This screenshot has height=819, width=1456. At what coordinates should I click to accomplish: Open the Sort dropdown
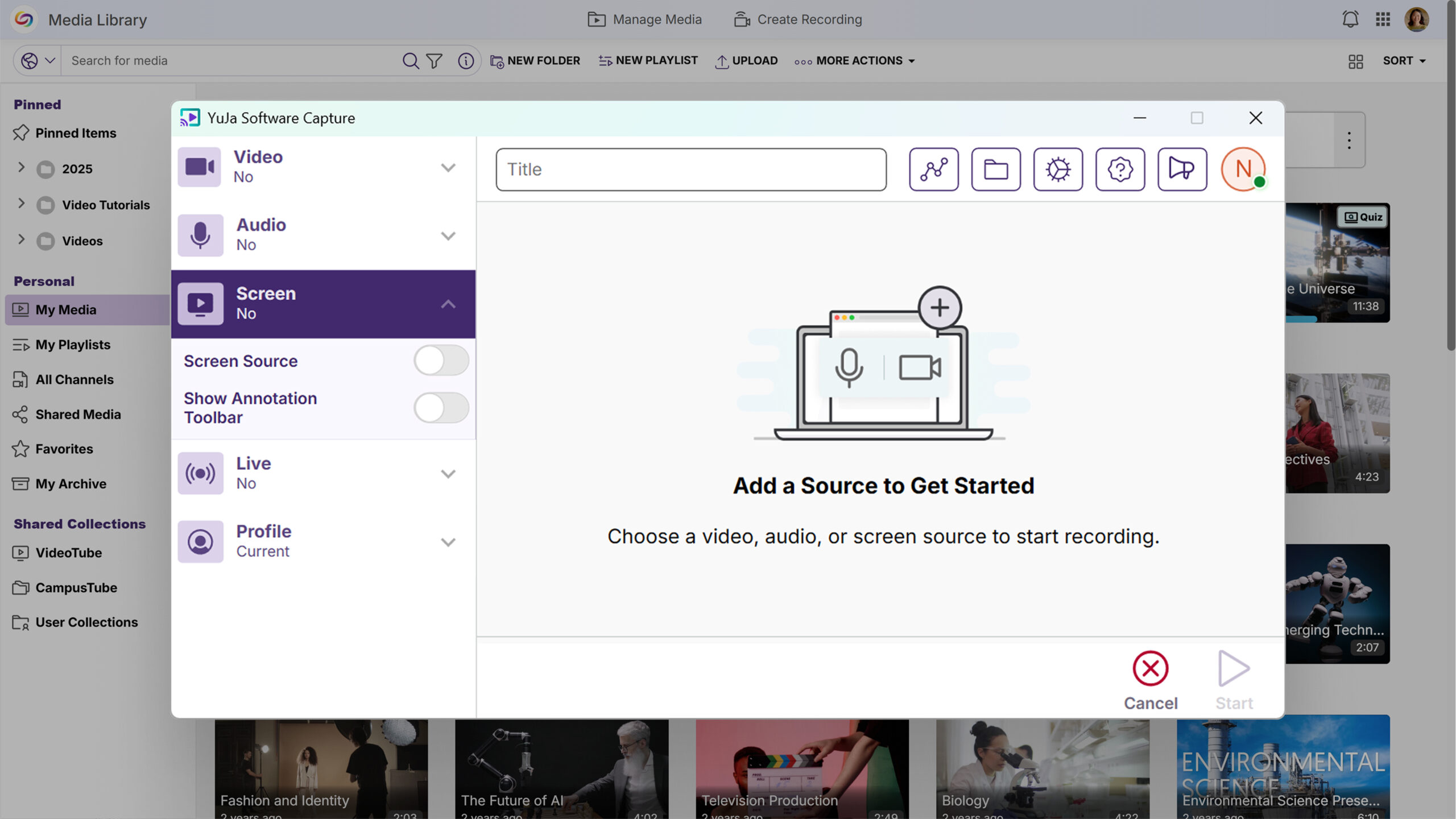coord(1404,60)
